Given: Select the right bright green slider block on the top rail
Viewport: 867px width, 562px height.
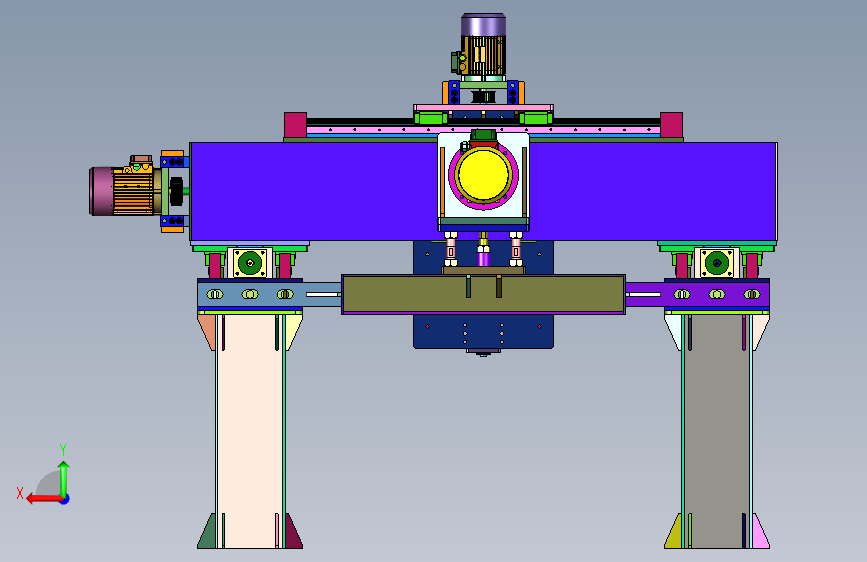Looking at the screenshot, I should 536,118.
